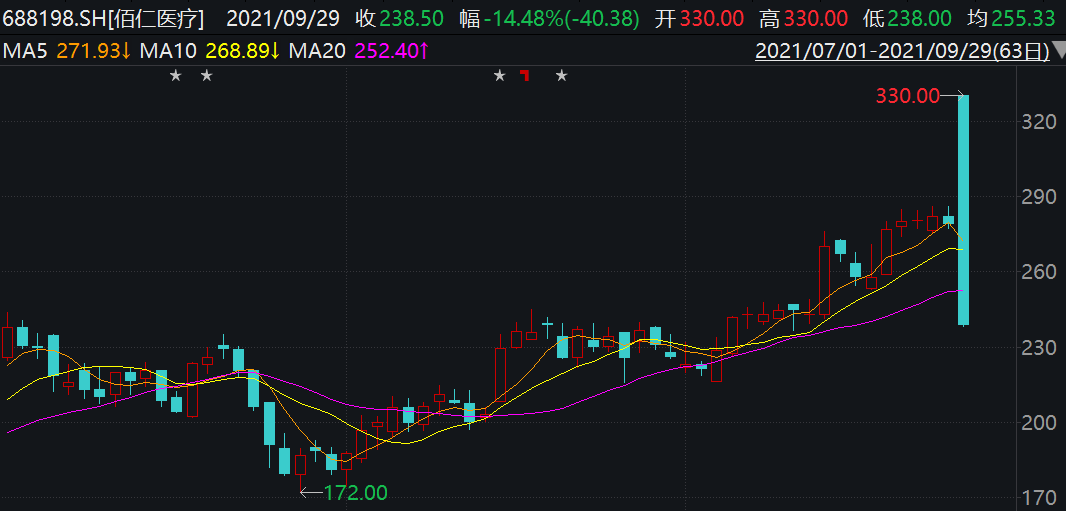The height and width of the screenshot is (511, 1066).
Task: Click the green 172.00 low price label
Action: coord(356,492)
